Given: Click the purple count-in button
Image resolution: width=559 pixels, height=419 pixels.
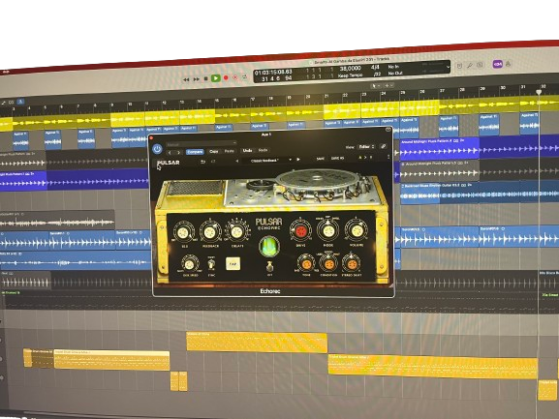Looking at the screenshot, I should click(498, 64).
